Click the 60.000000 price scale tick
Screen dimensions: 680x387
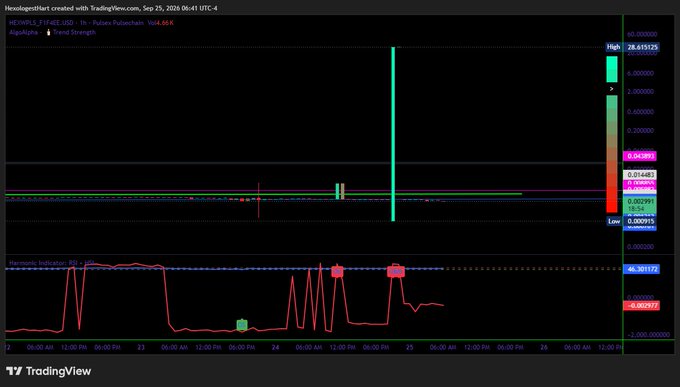click(642, 34)
